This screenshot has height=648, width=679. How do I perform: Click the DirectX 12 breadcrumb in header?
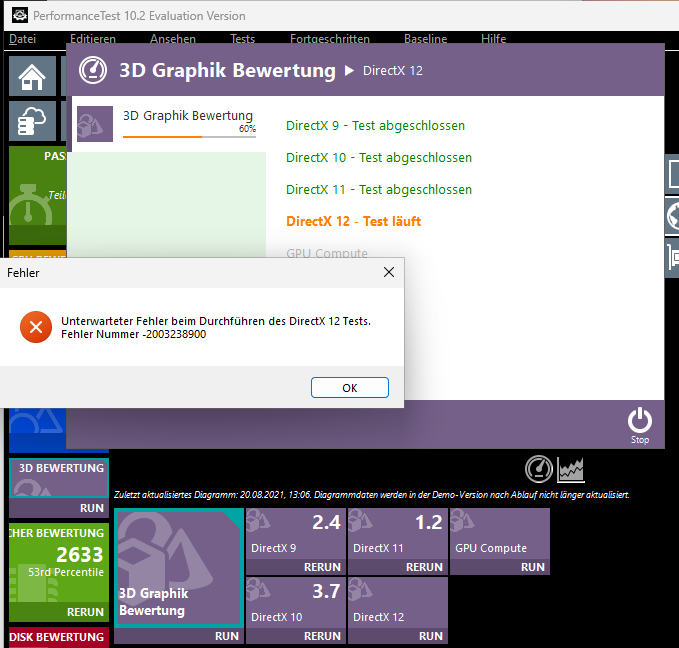click(392, 71)
